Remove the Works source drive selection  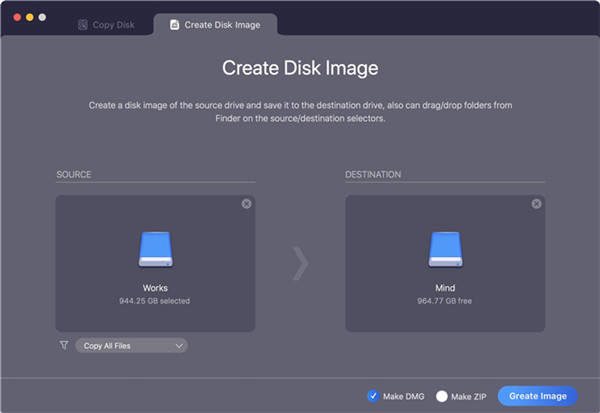pos(246,204)
